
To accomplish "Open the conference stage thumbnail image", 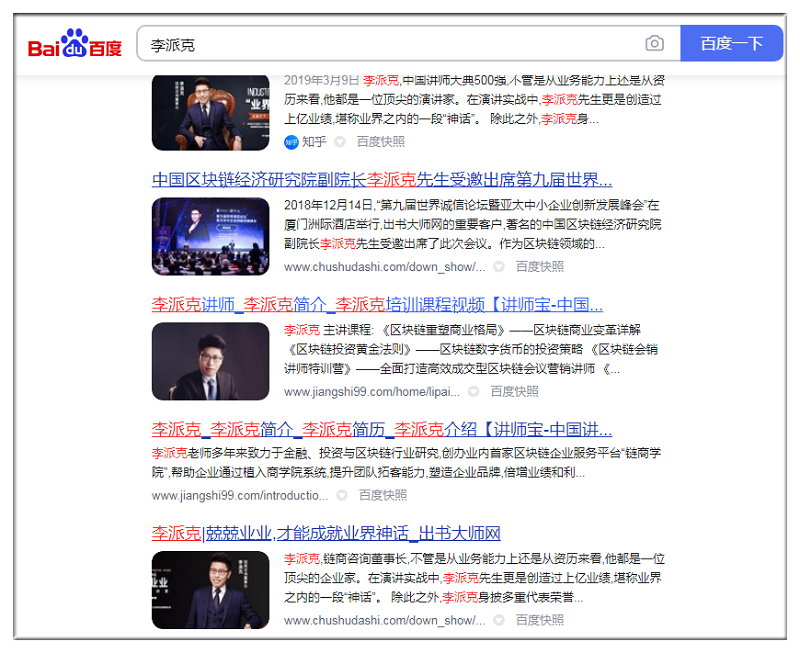I will [210, 236].
